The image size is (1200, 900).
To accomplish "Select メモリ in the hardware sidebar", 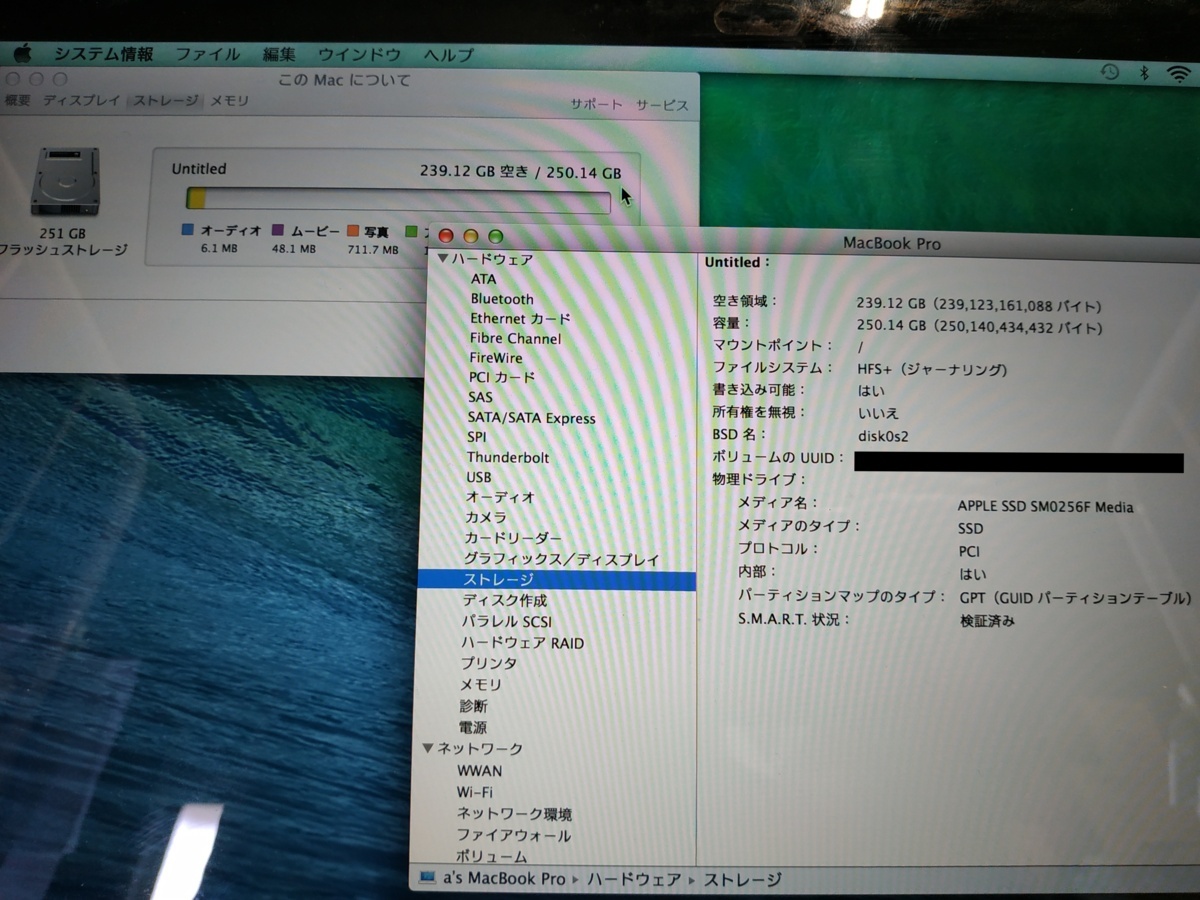I will (x=480, y=685).
